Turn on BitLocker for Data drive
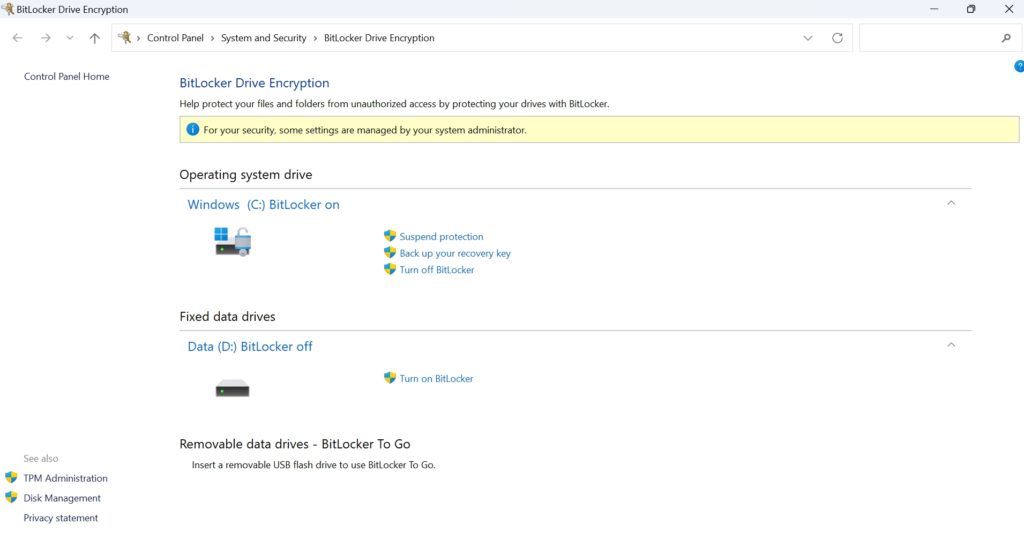The height and width of the screenshot is (540, 1024). coord(436,379)
